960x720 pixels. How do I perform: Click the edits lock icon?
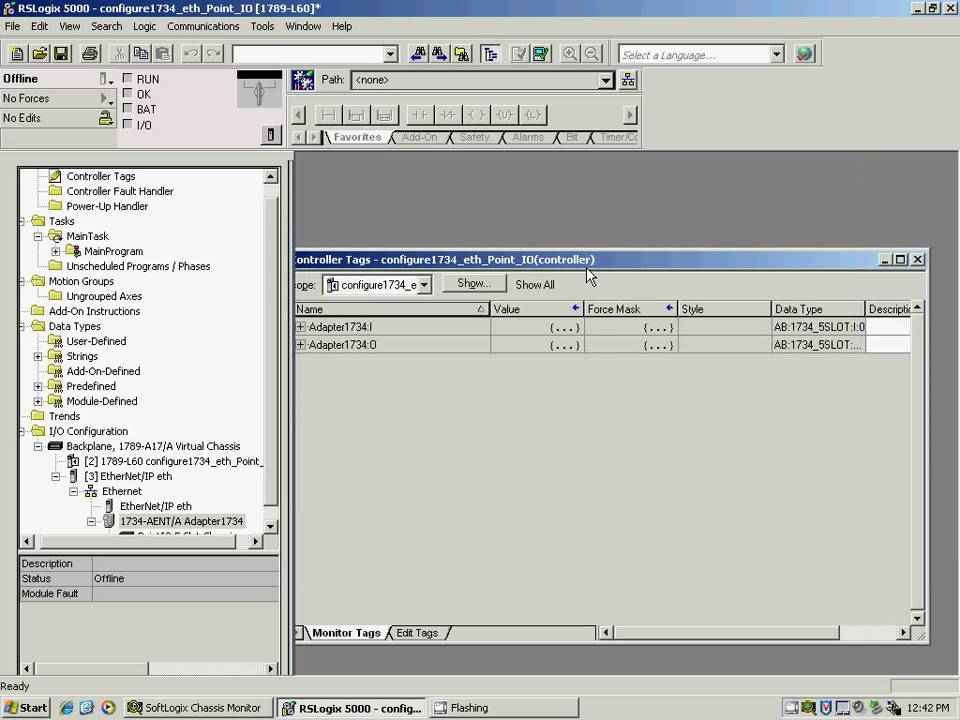pos(106,118)
